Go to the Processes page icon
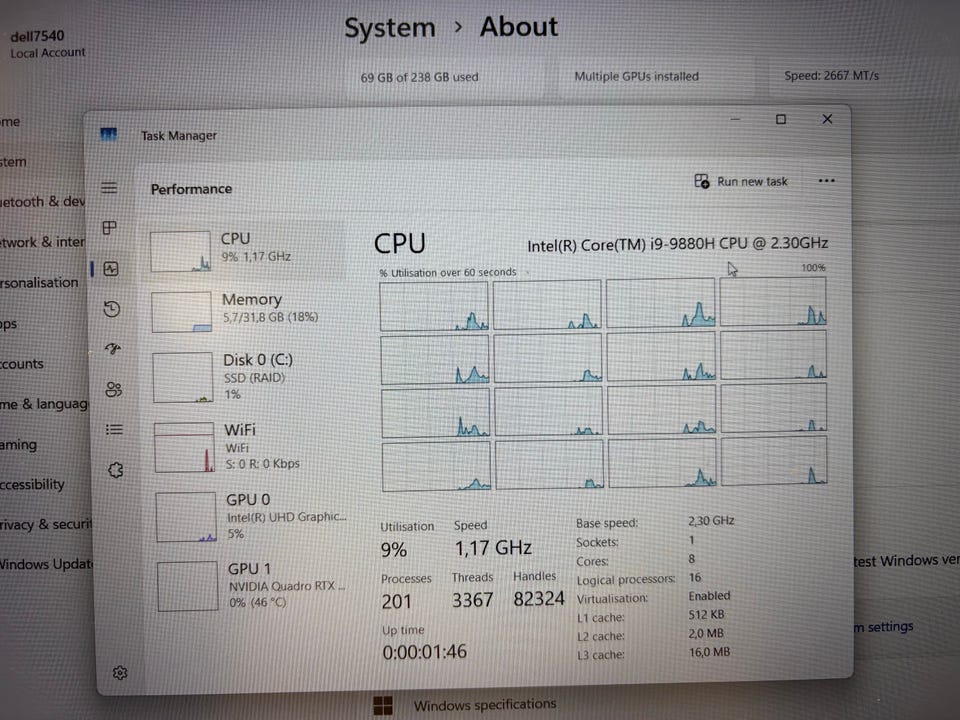Viewport: 960px width, 720px height. (x=110, y=229)
